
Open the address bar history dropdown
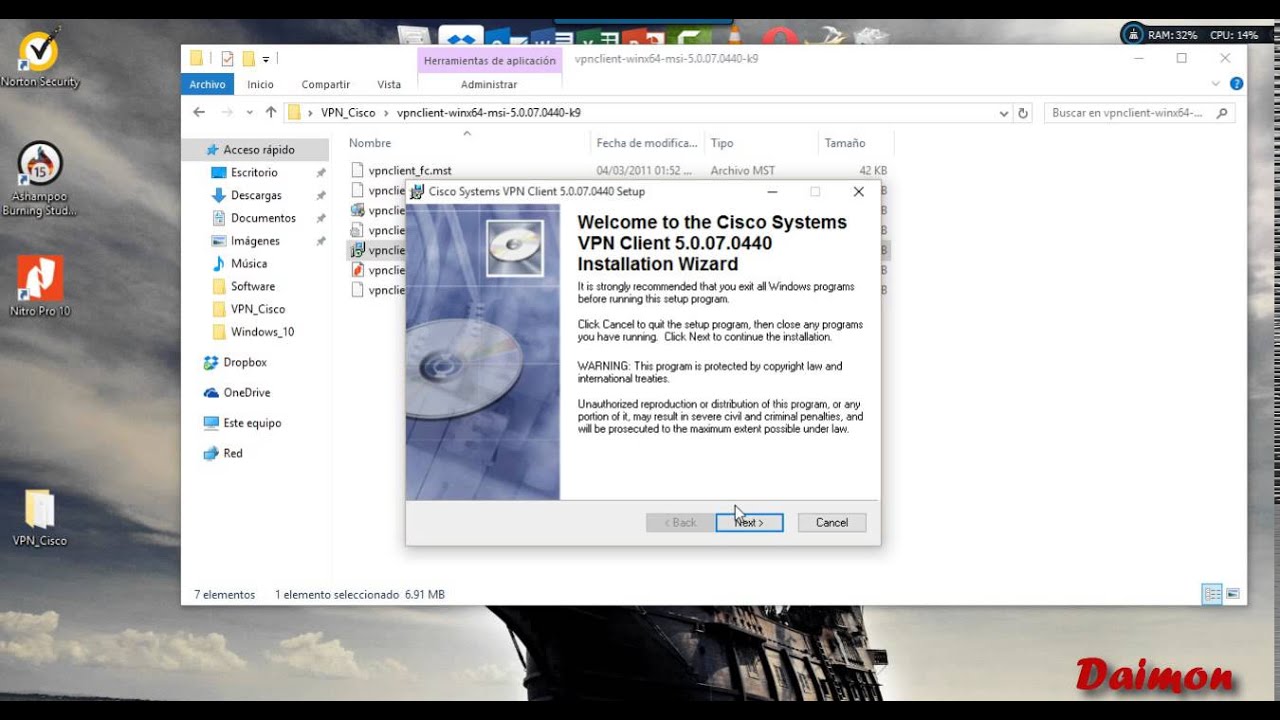[x=1004, y=114]
